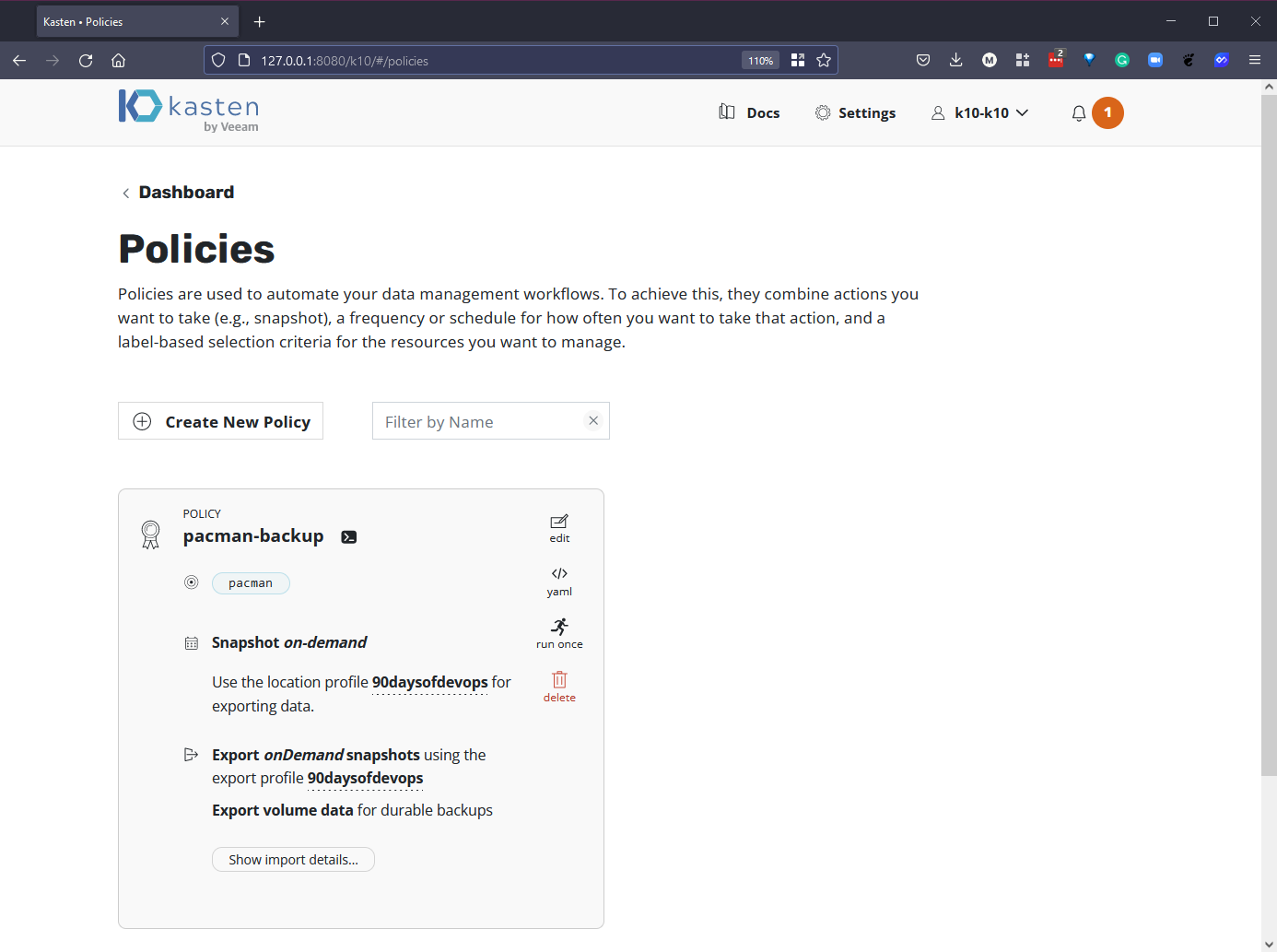Delete the pacman-backup policy
The image size is (1277, 952).
point(559,687)
